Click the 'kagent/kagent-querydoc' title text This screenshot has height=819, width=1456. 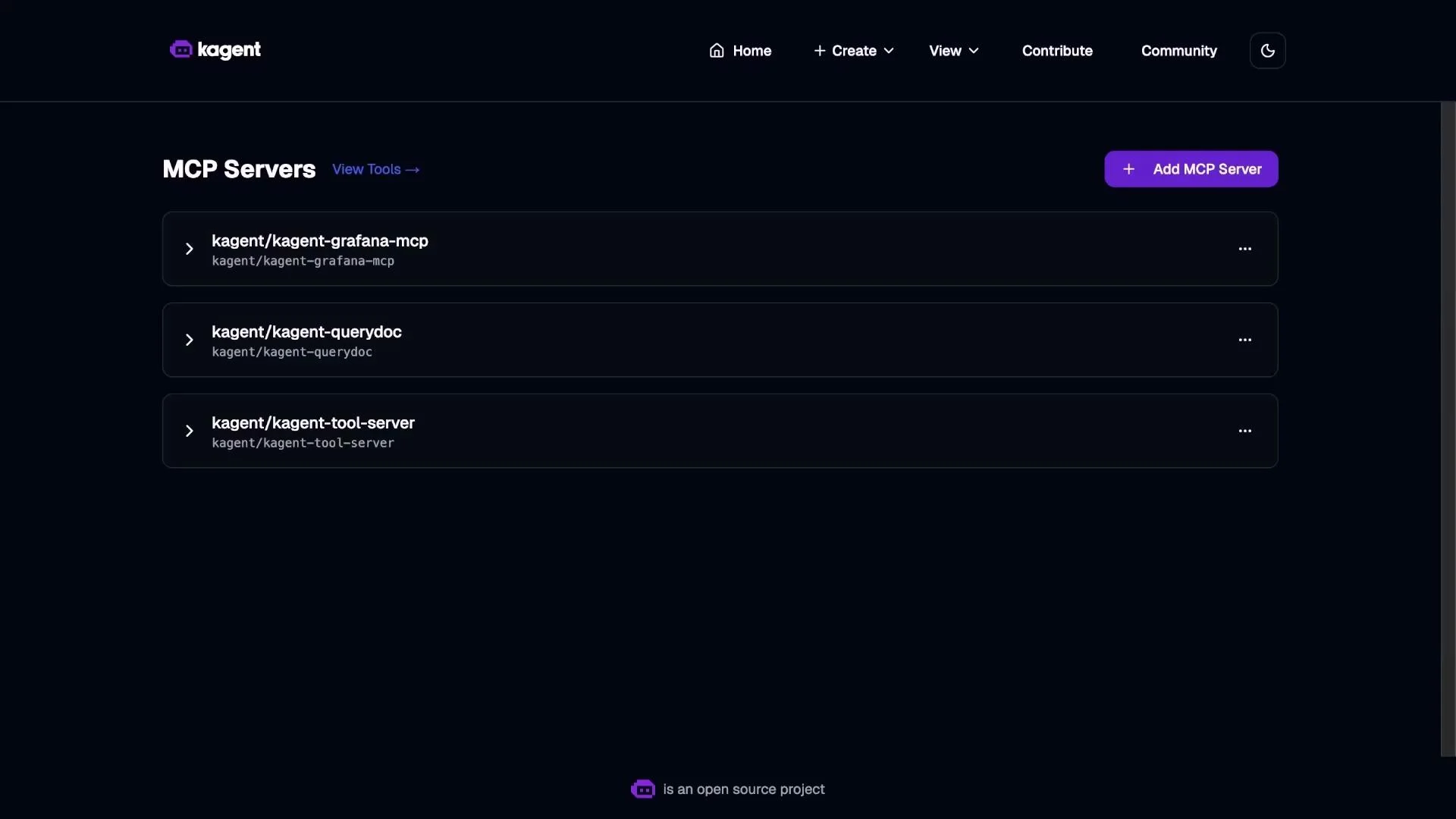[x=306, y=331]
